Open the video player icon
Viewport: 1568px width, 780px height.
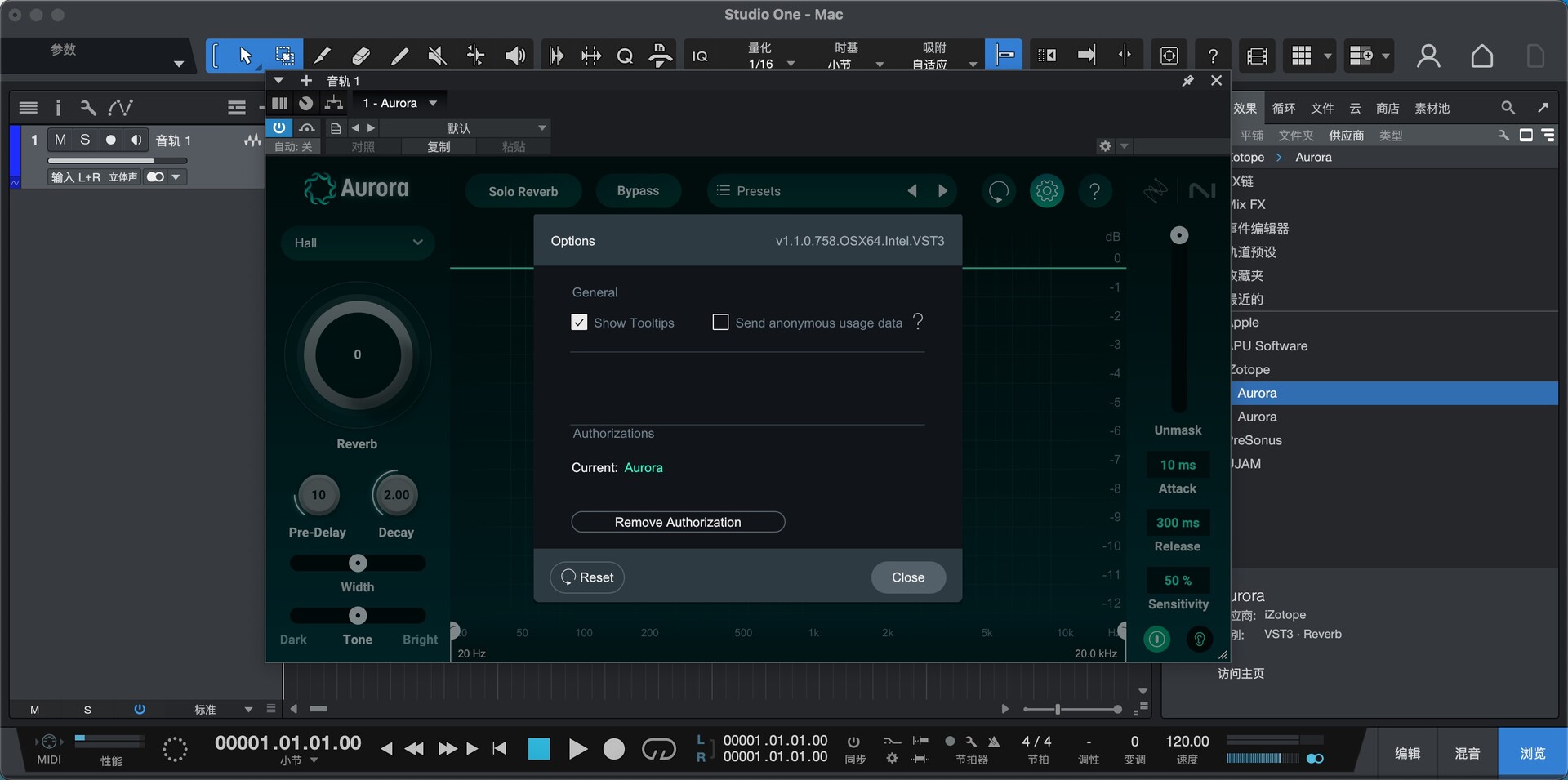[x=1257, y=56]
